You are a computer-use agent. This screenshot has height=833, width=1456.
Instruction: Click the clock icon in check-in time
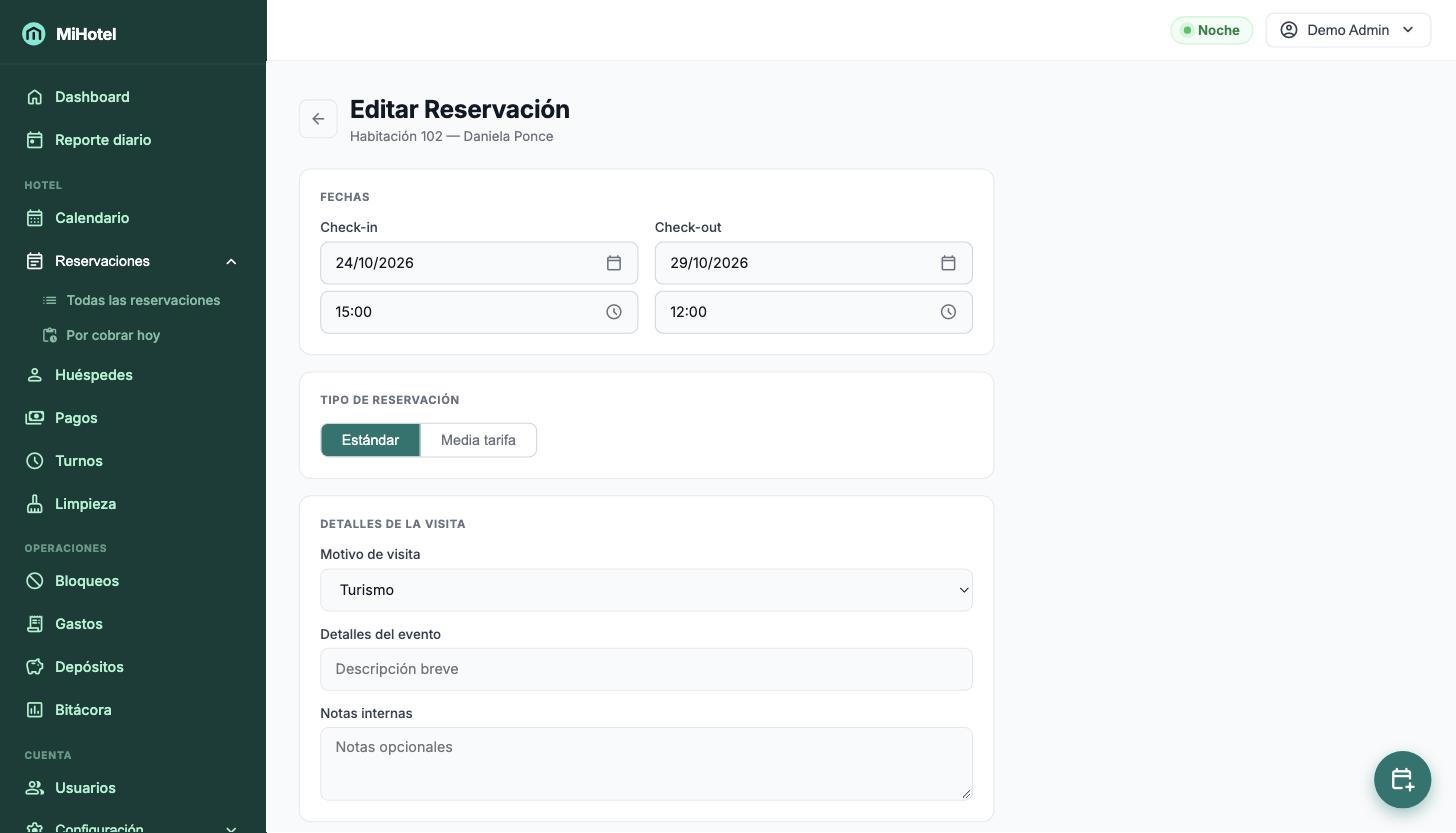pyautogui.click(x=614, y=312)
